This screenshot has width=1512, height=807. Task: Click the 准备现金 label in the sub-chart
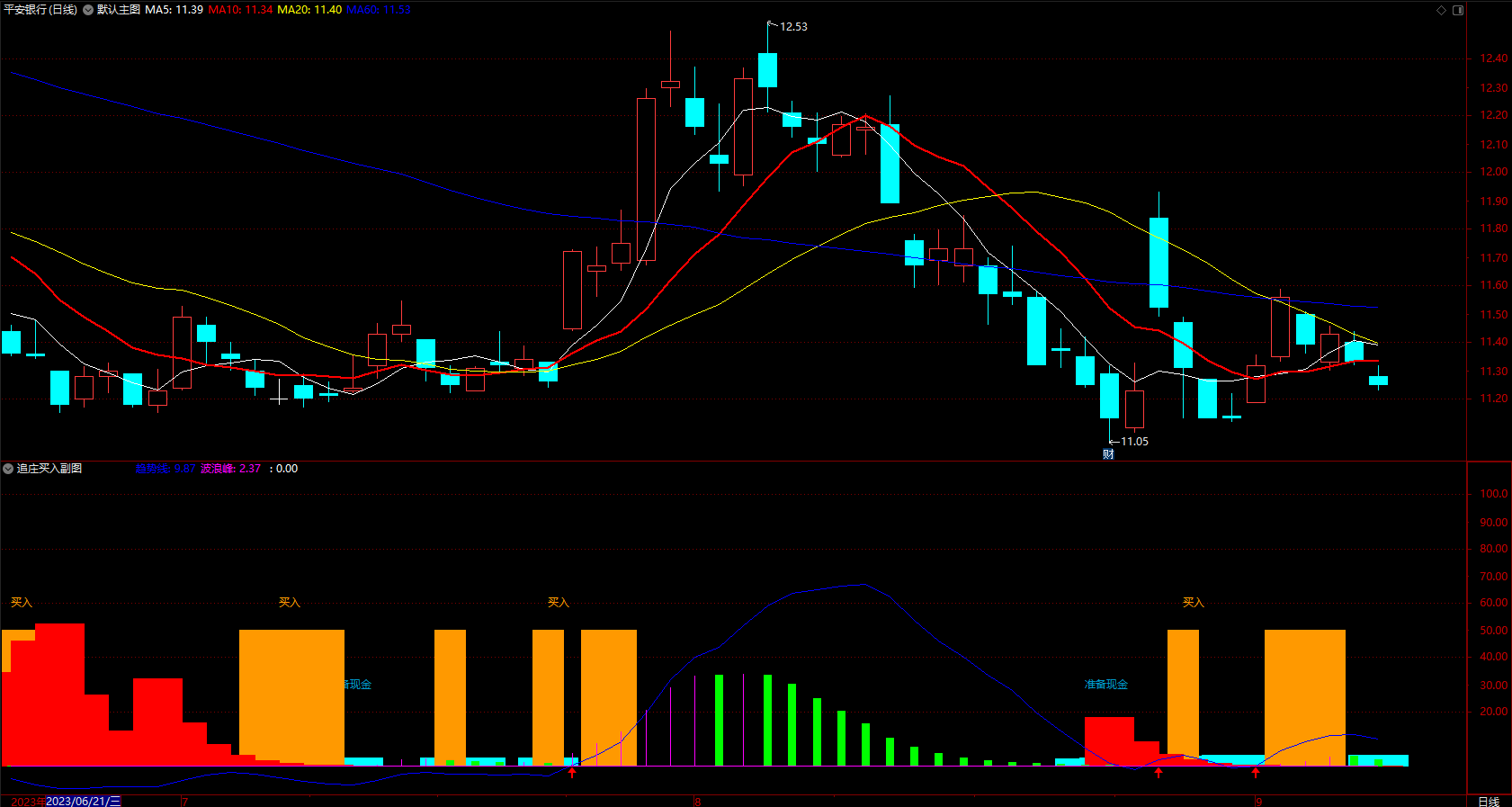(1105, 685)
